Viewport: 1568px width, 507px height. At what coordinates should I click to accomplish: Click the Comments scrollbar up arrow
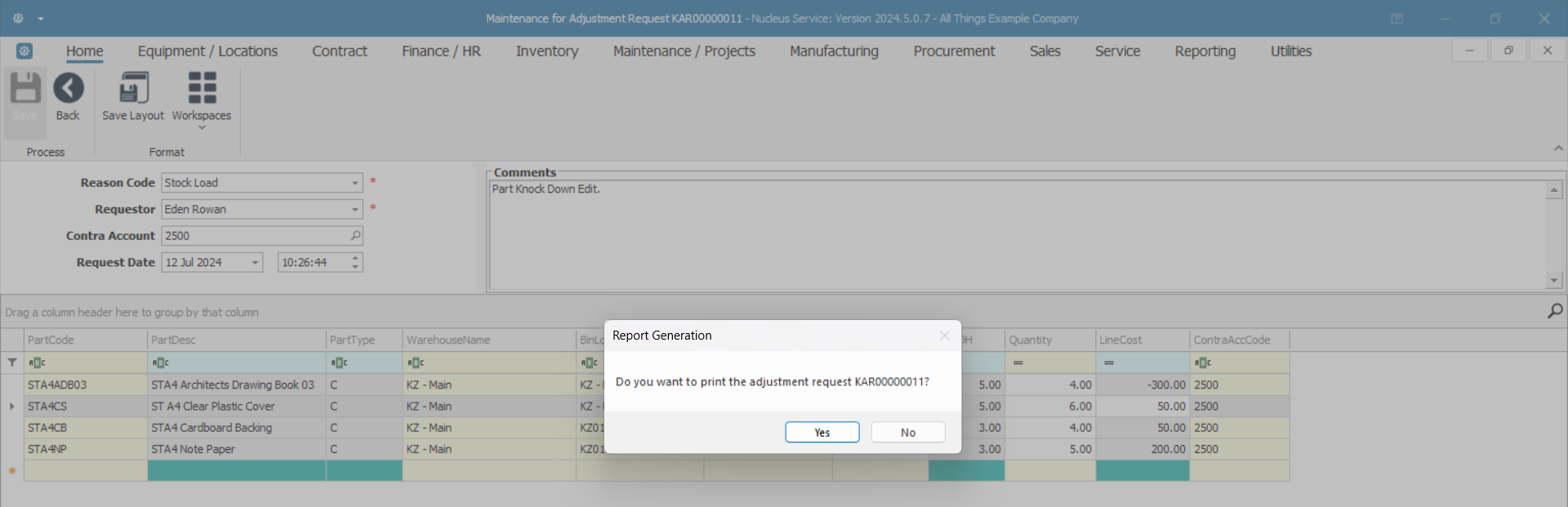tap(1554, 190)
